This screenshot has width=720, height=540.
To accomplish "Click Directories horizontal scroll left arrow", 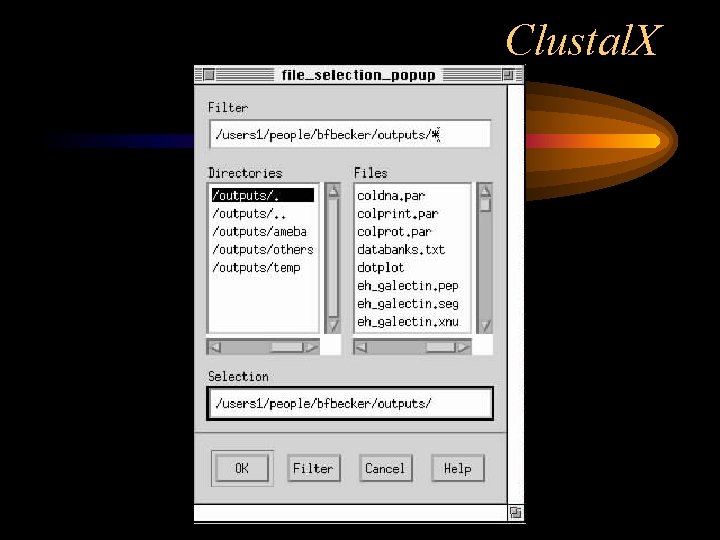I will coord(215,347).
